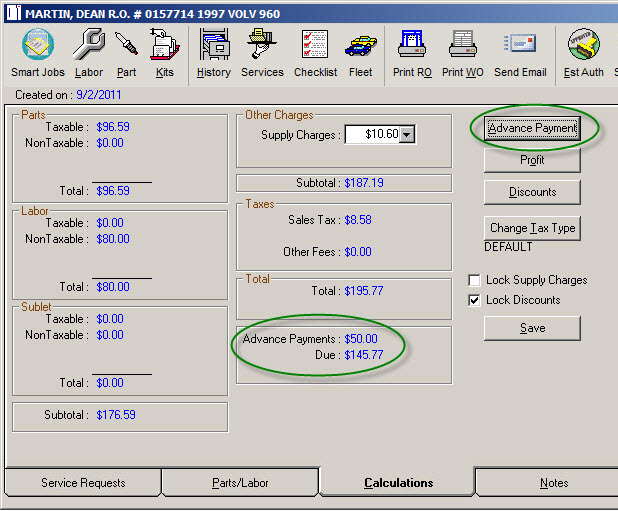Uncheck the Lock Discounts checkbox
Screen dimensions: 618x511
click(x=474, y=301)
